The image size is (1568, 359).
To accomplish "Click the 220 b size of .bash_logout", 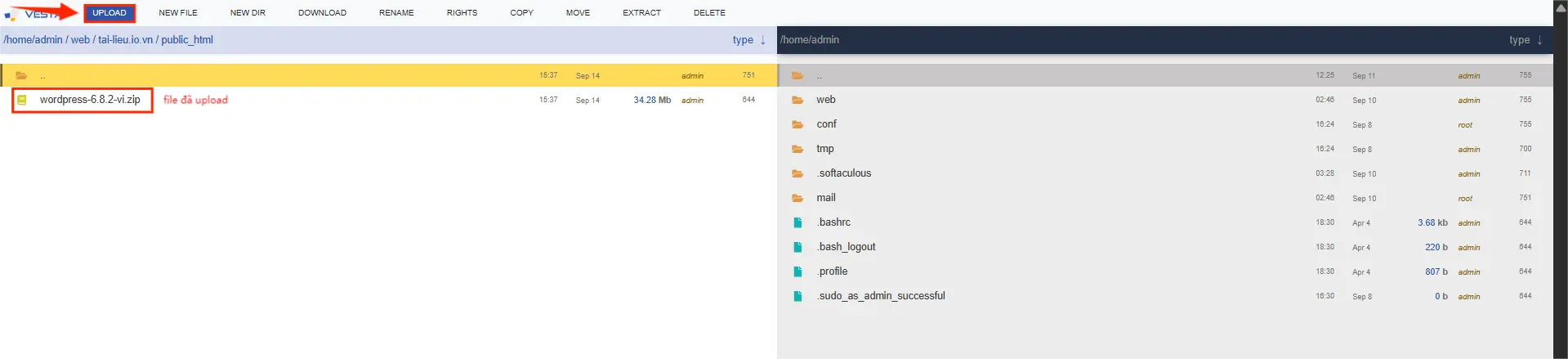I will 1436,247.
